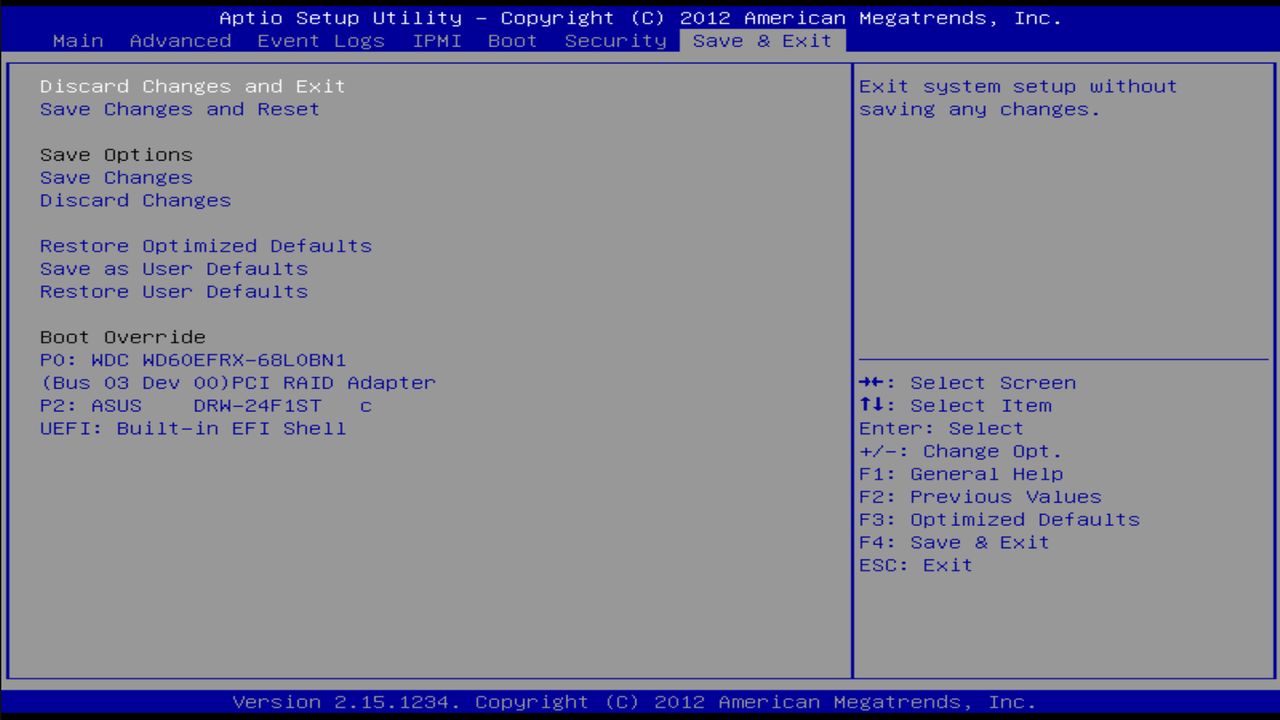Image resolution: width=1280 pixels, height=720 pixels.
Task: Select Save as User Defaults
Action: click(174, 269)
